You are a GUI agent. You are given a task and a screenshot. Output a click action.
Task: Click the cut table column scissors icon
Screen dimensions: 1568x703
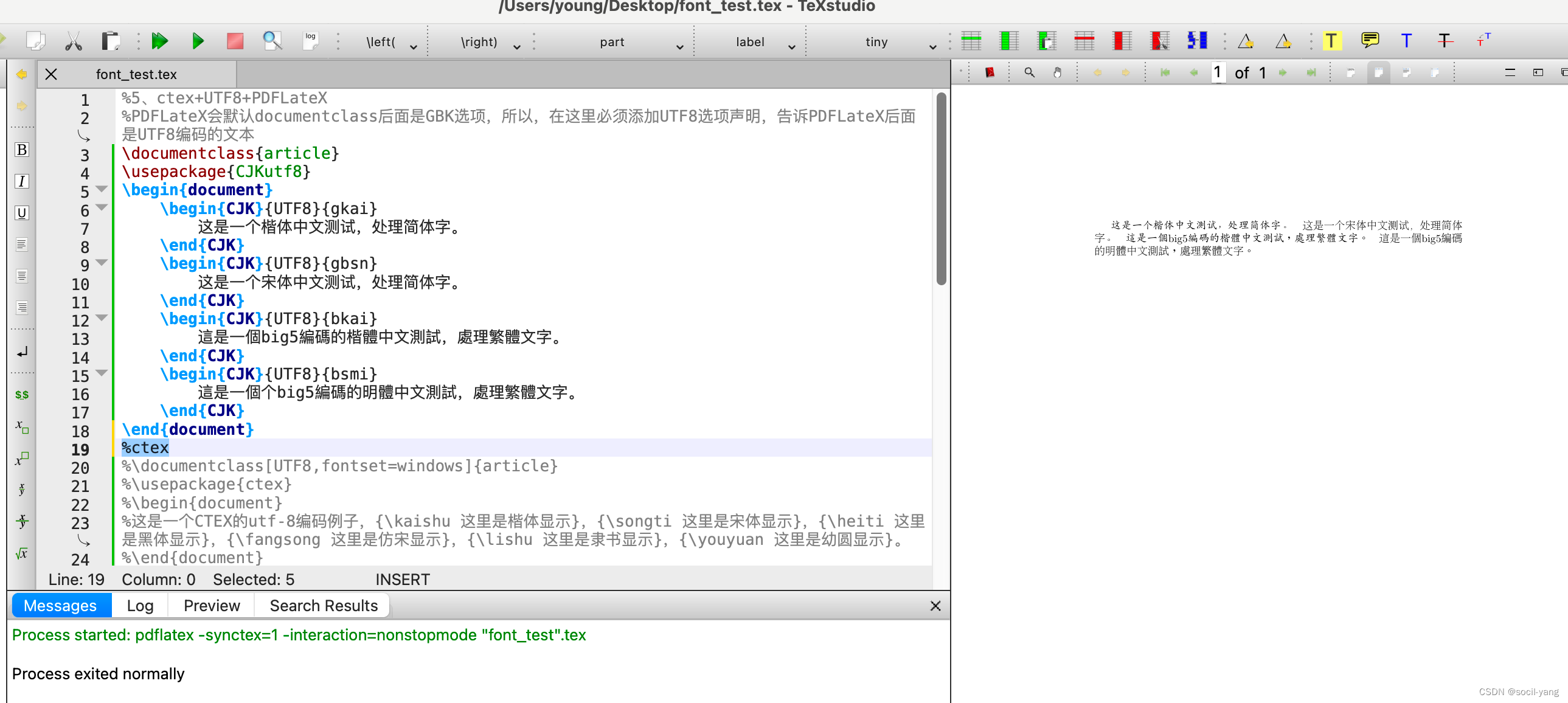click(x=1159, y=41)
